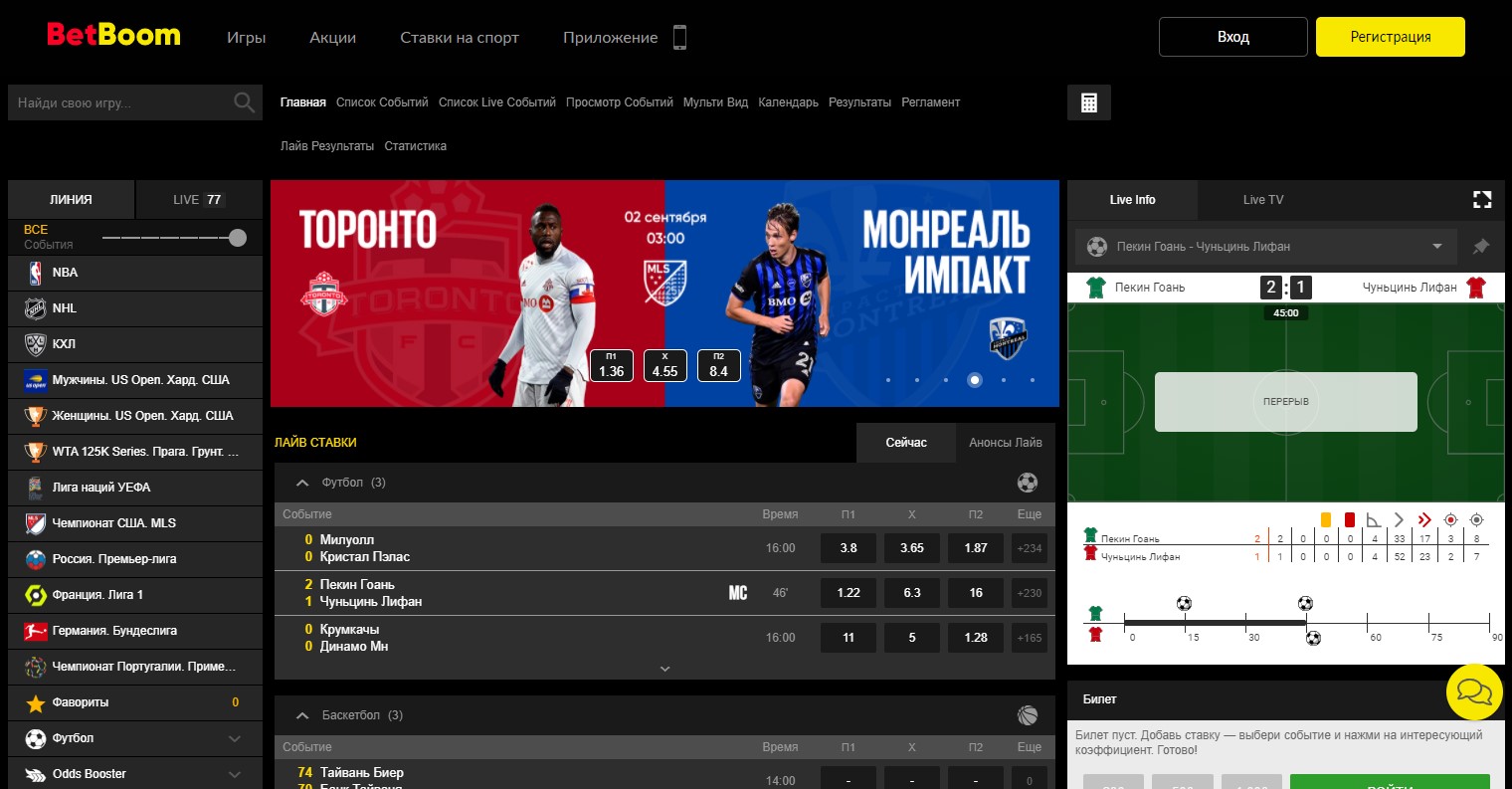Click the BetBoom logo
Screen dimensions: 1512x789
[113, 36]
